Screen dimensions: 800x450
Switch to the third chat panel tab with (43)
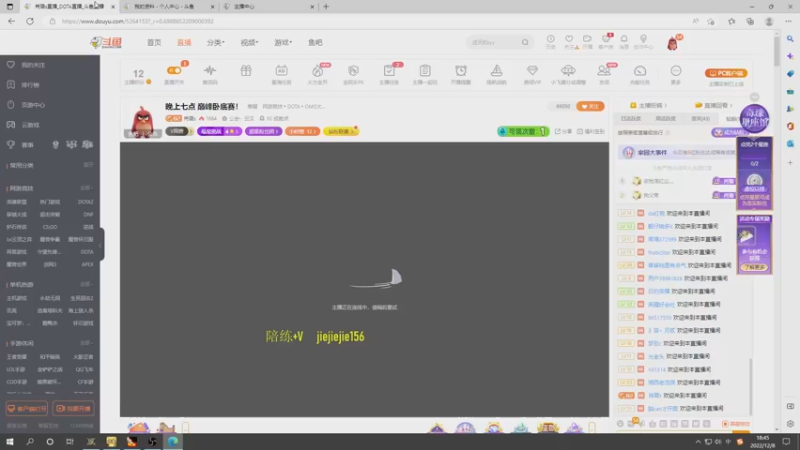point(700,118)
